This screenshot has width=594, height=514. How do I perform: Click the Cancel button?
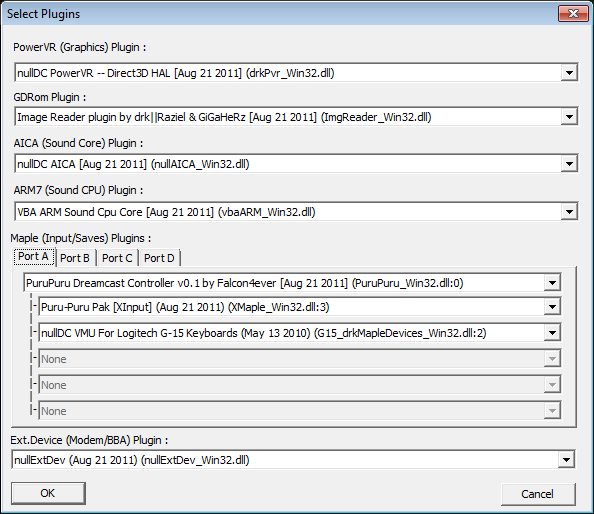(538, 494)
